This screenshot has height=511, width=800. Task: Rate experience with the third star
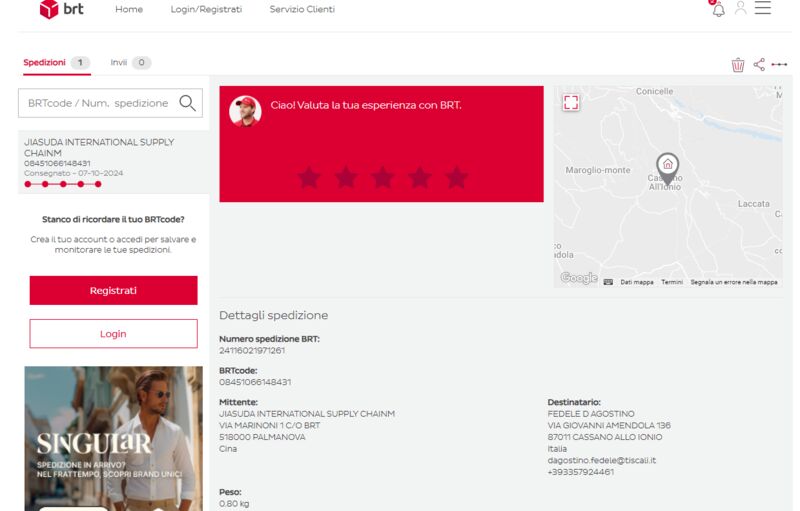pyautogui.click(x=383, y=177)
